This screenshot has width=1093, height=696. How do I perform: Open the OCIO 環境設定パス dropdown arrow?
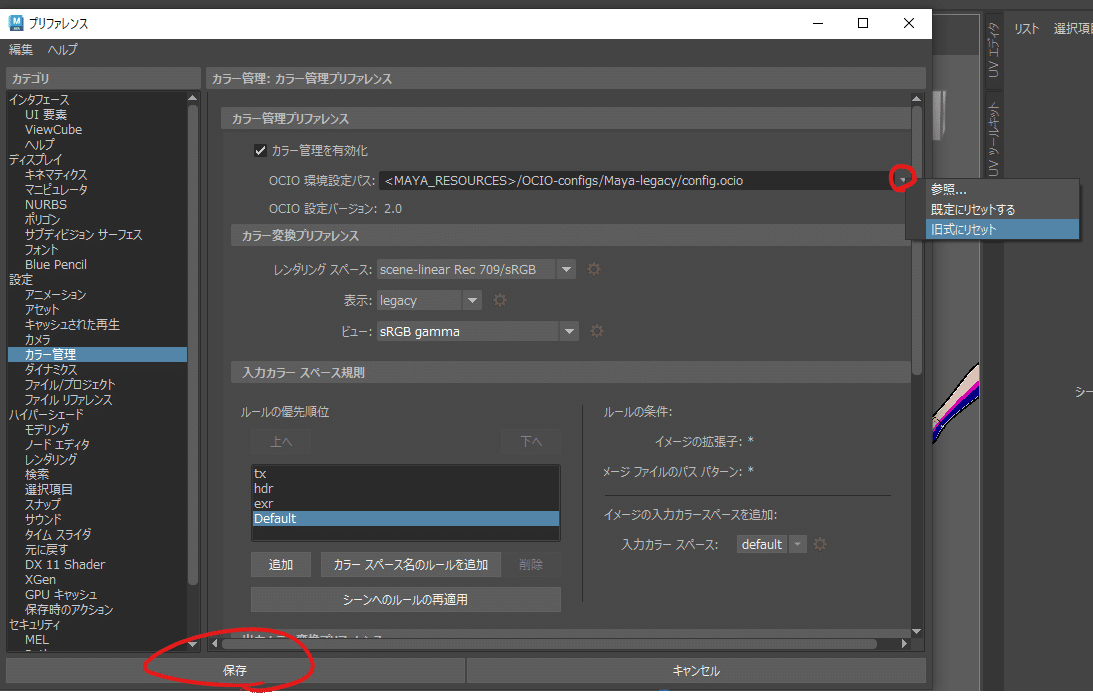click(902, 178)
